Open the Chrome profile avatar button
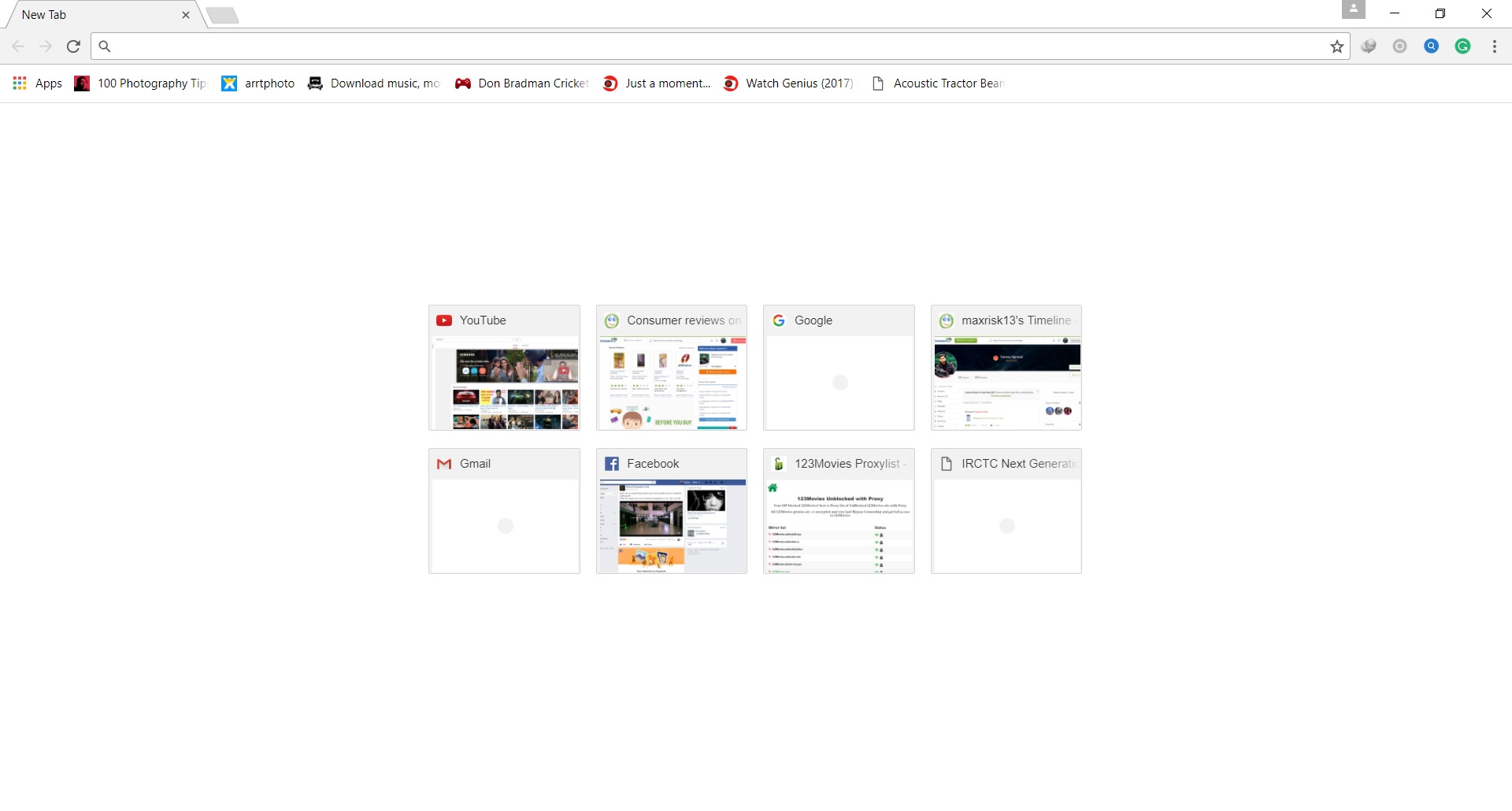 pos(1353,9)
